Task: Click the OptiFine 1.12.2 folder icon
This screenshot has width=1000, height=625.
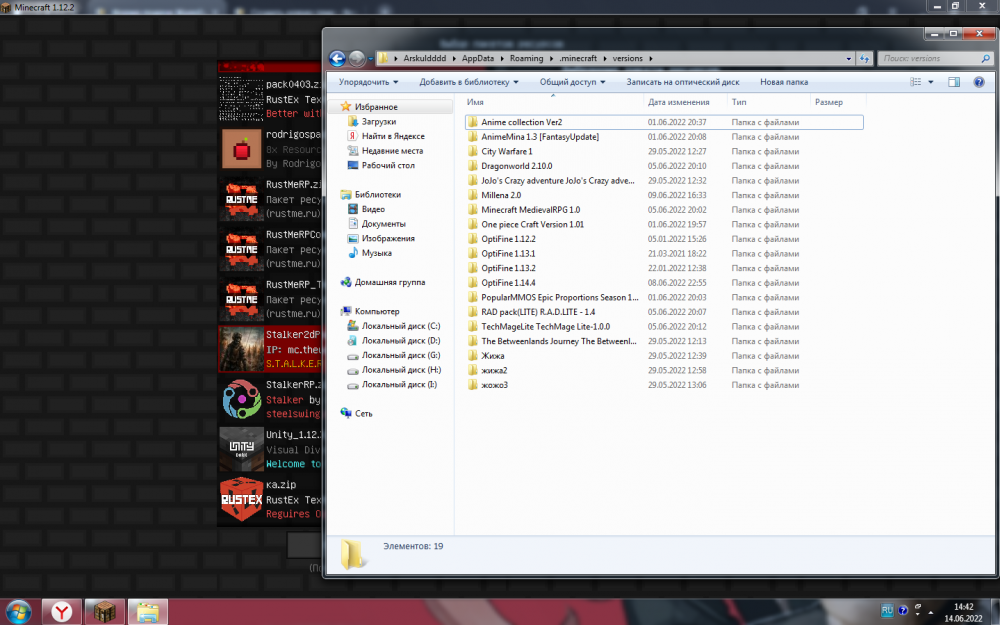Action: (473, 239)
